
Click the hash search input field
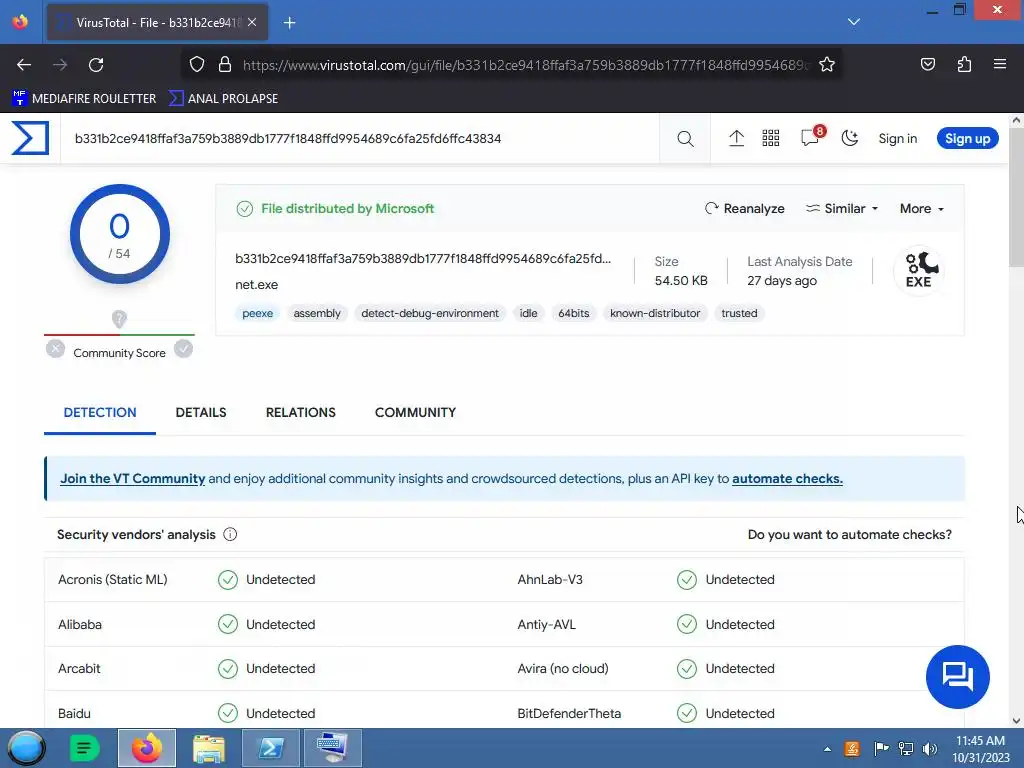tap(360, 138)
